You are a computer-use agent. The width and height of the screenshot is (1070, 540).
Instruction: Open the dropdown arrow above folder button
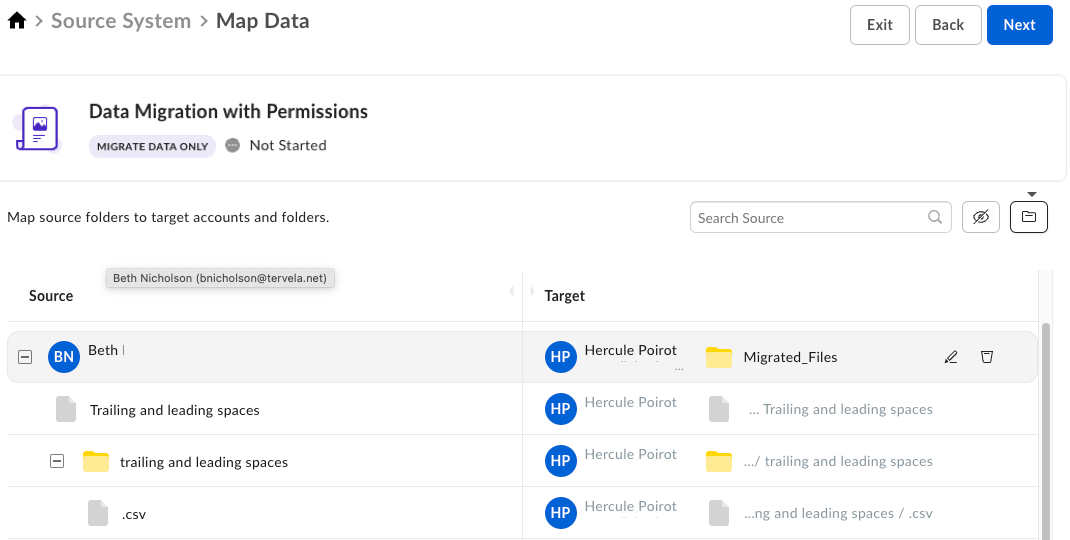tap(1033, 194)
